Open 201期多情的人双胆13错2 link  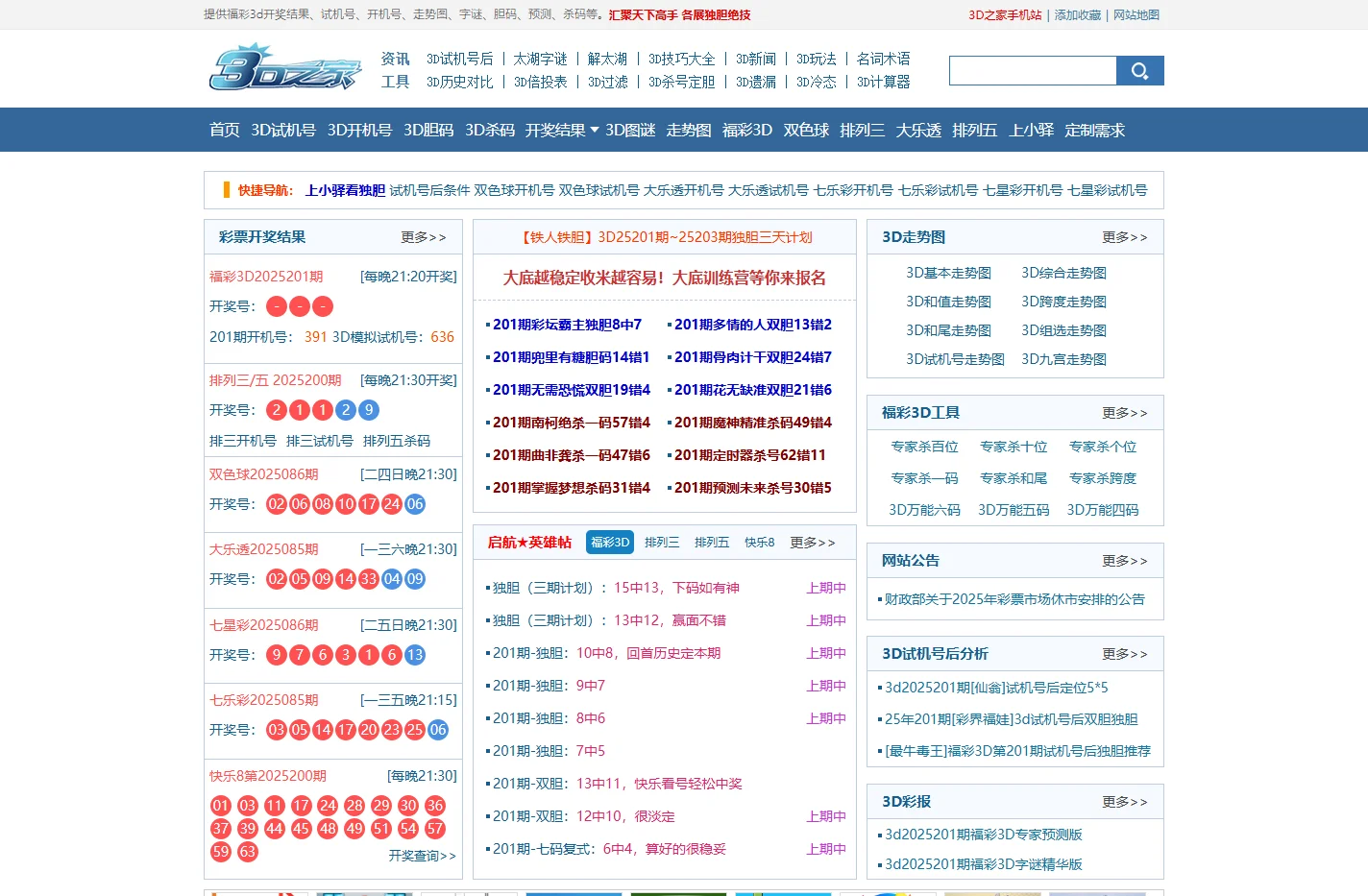pos(753,325)
